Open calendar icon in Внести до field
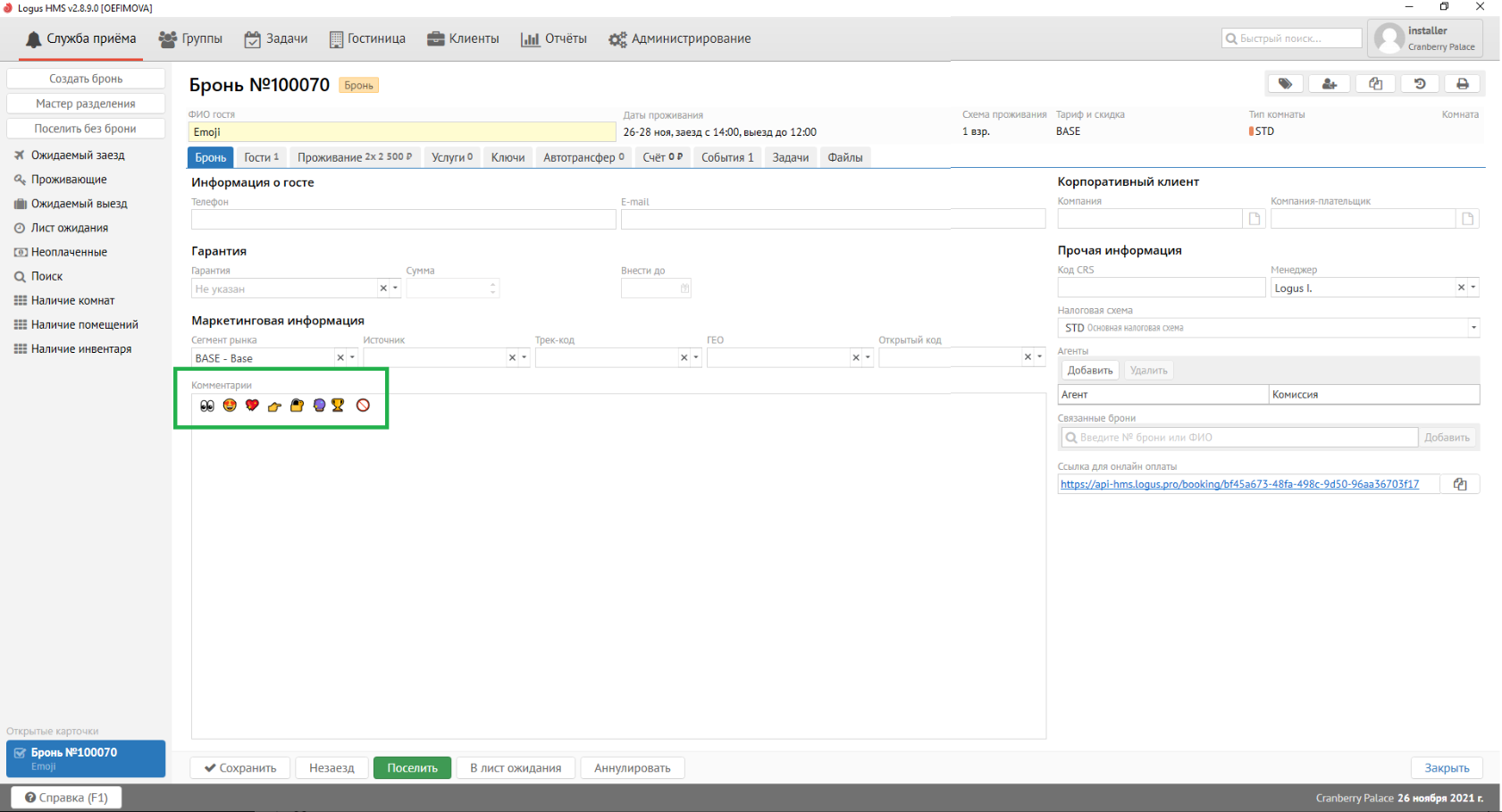This screenshot has width=1502, height=812. click(x=684, y=289)
